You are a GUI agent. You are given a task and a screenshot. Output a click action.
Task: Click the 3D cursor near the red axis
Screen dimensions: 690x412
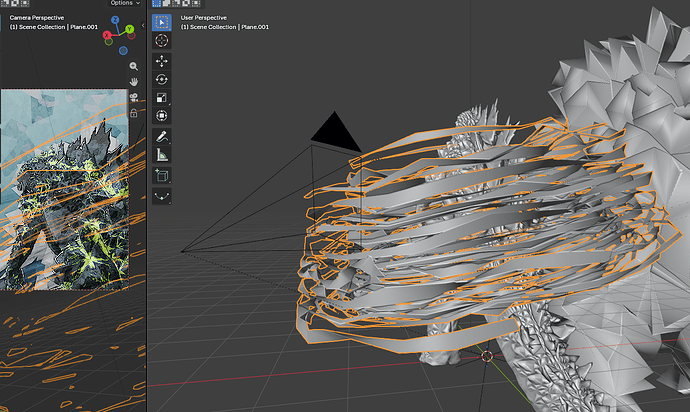pyautogui.click(x=487, y=356)
